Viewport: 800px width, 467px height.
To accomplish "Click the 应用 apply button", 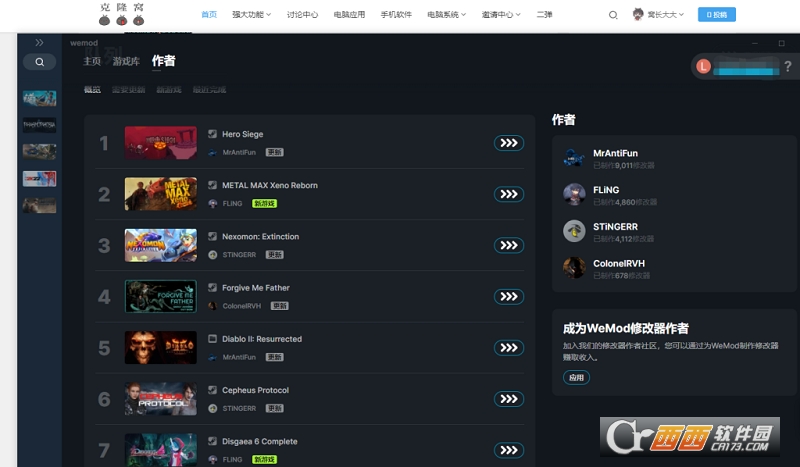I will point(577,378).
